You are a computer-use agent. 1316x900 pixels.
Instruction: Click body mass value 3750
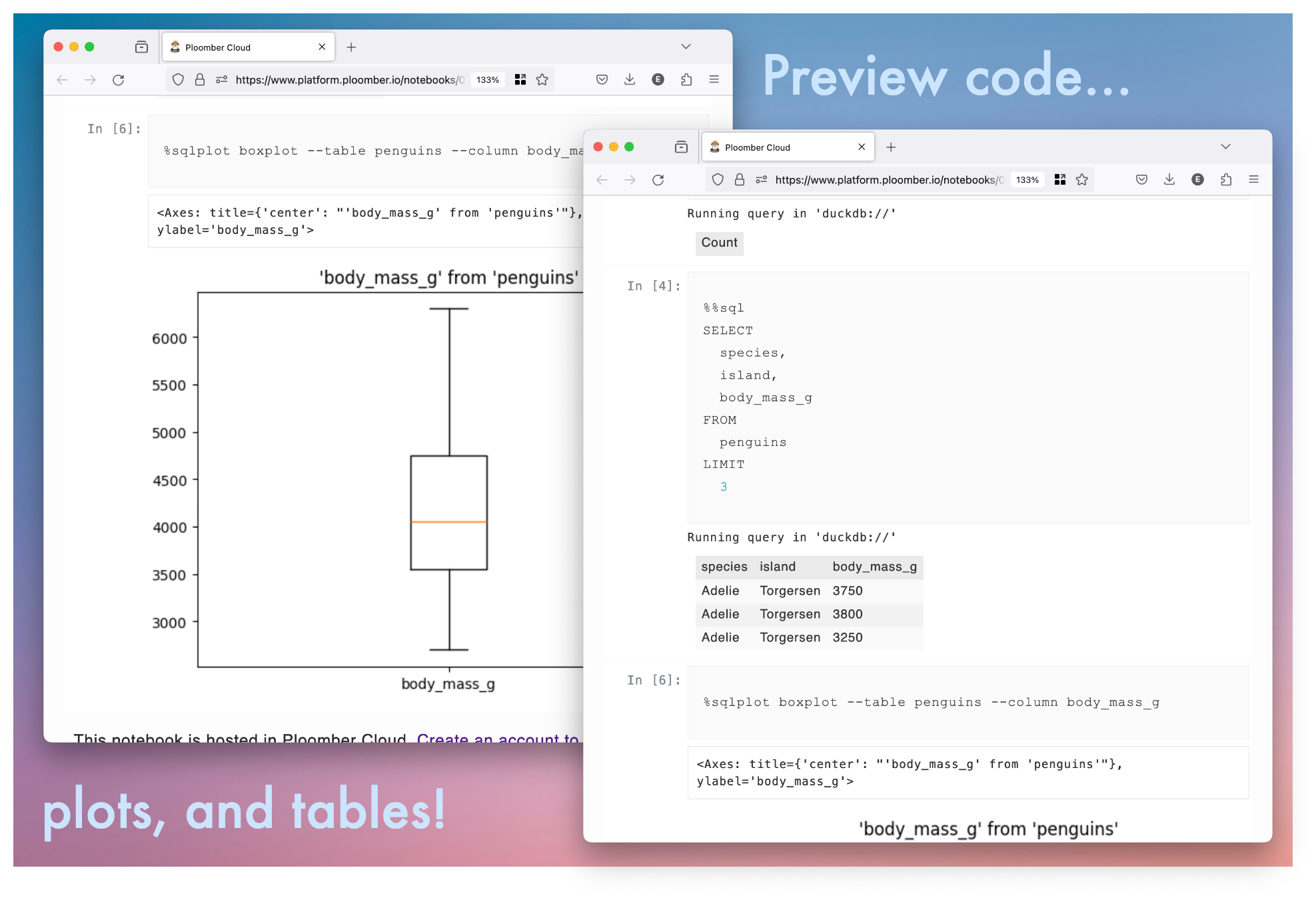(x=847, y=591)
